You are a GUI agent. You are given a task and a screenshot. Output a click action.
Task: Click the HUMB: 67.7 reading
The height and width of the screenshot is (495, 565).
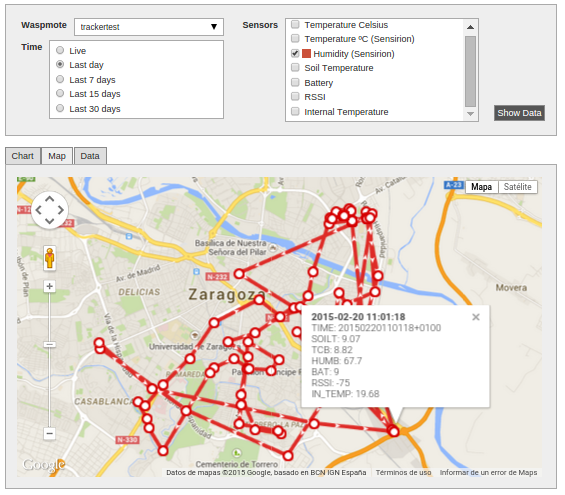coord(337,361)
